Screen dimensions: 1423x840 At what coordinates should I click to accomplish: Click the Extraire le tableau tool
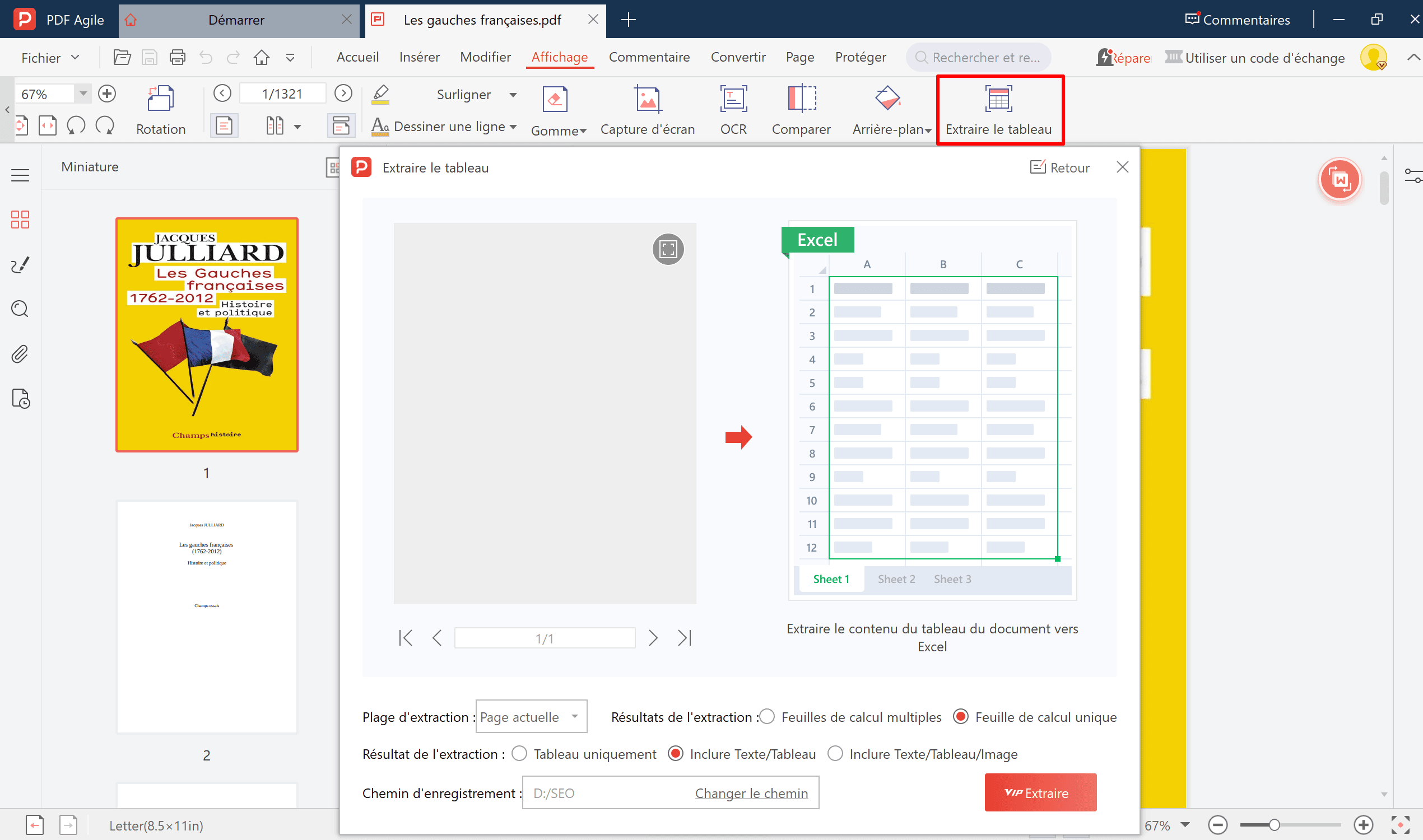click(x=999, y=110)
